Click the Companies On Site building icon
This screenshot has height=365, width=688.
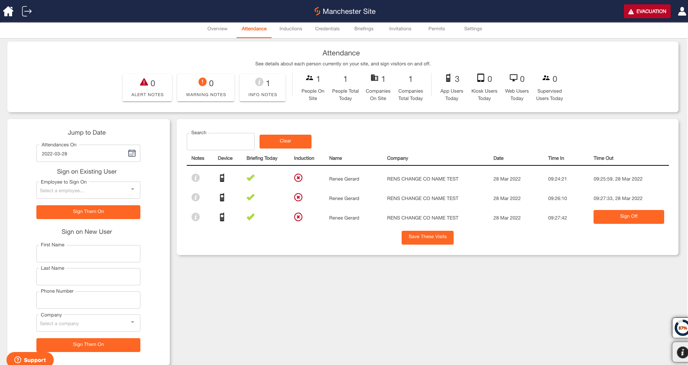pos(374,78)
